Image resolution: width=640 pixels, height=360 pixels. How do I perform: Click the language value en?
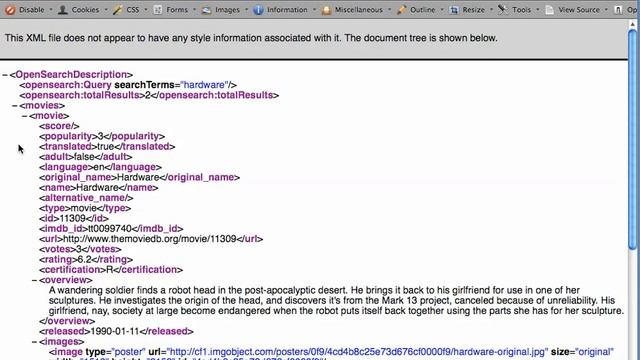[x=99, y=167]
